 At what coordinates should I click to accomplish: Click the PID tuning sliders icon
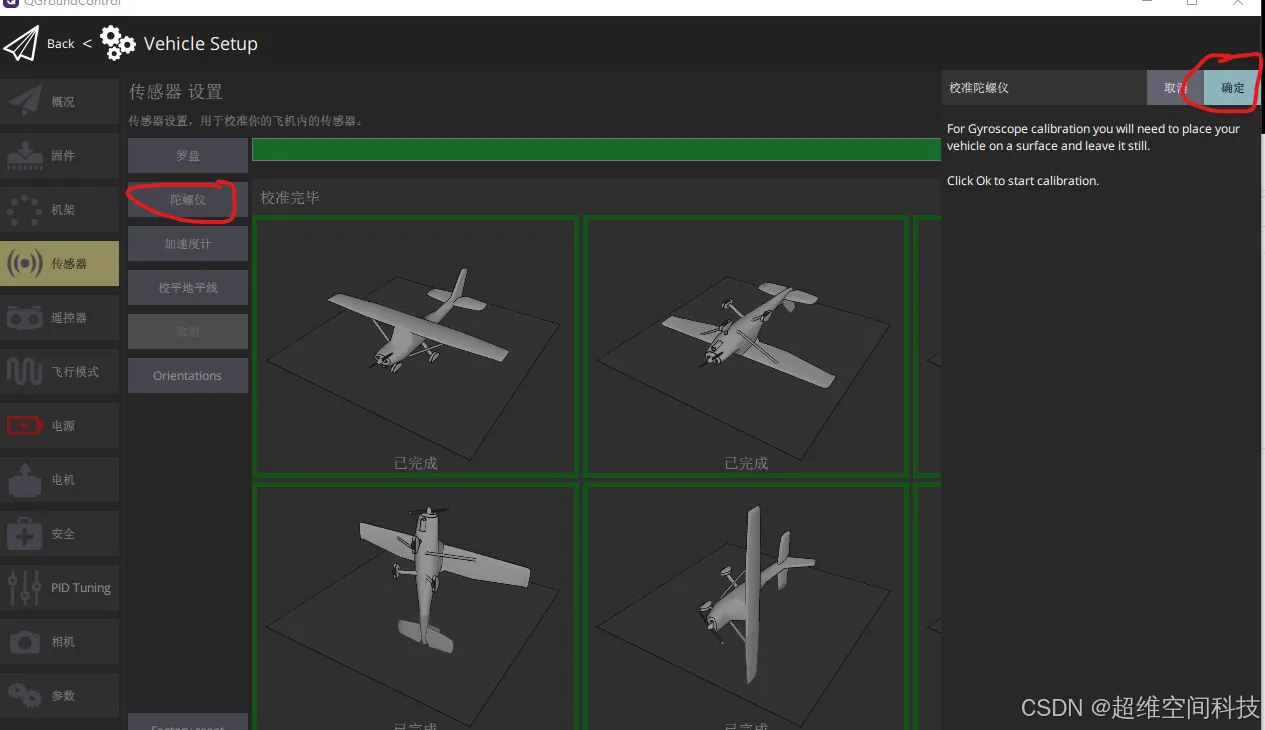(24, 588)
